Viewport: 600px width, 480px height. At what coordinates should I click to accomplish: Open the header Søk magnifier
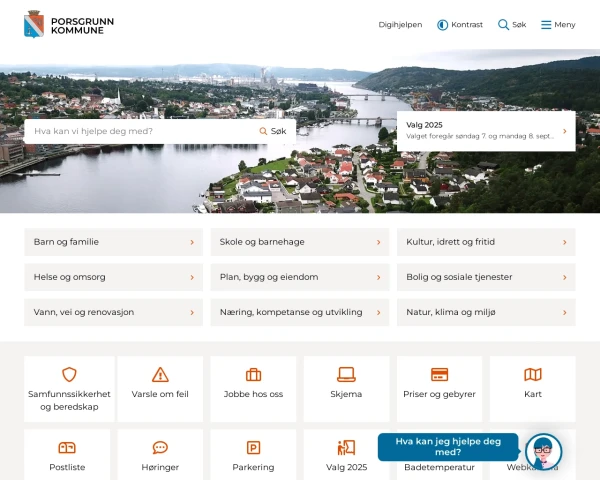coord(512,25)
